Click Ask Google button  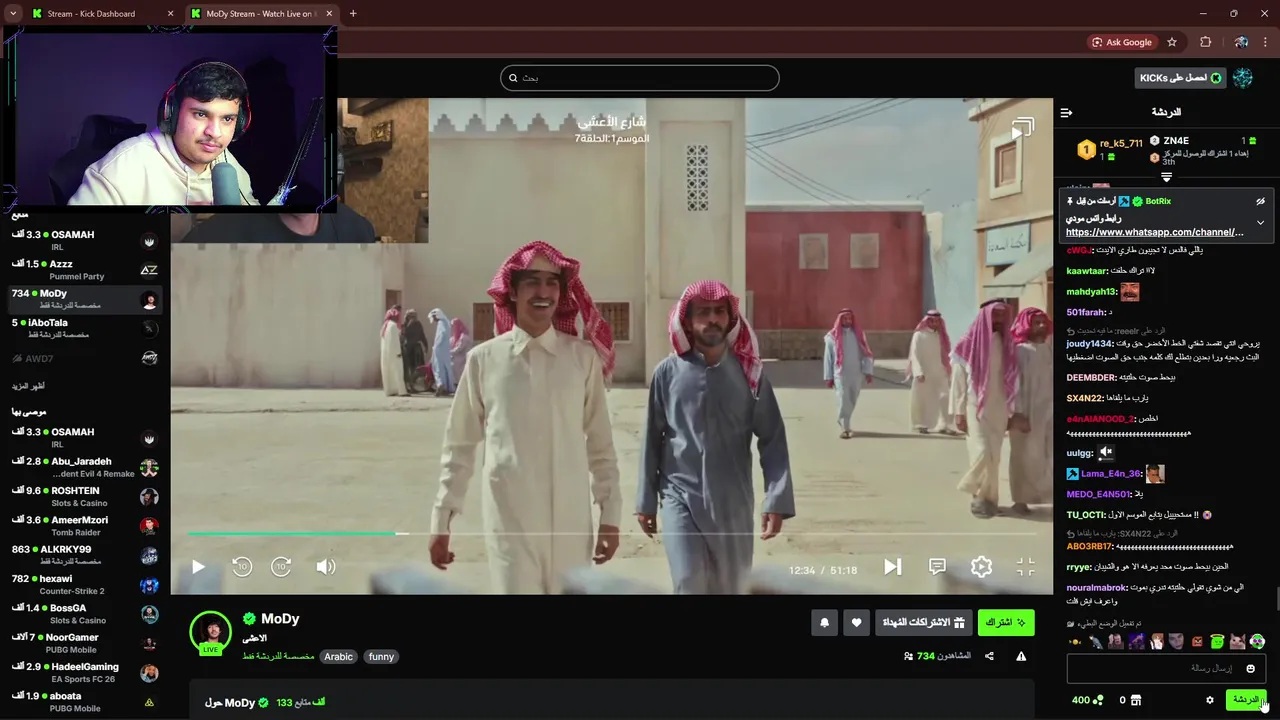click(x=1122, y=42)
